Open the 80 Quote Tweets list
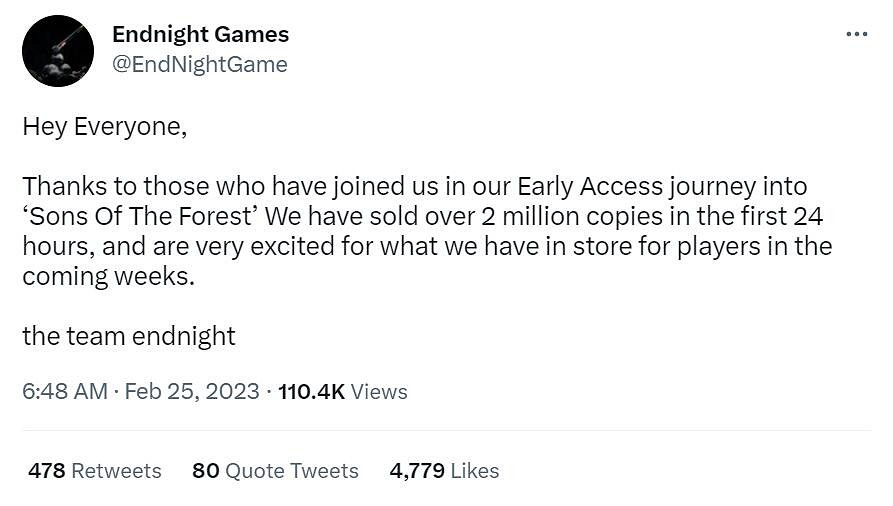The width and height of the screenshot is (893, 506). pos(275,471)
